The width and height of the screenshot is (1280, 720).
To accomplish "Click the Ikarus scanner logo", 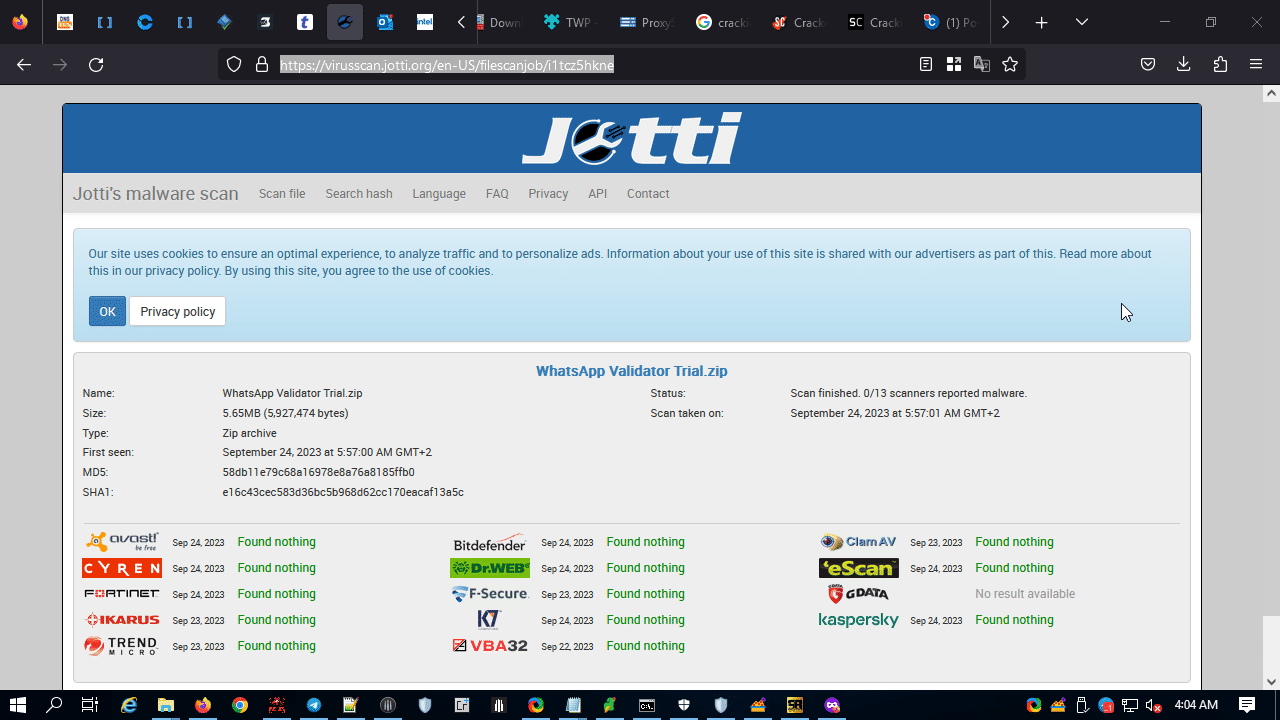I will click(x=122, y=620).
